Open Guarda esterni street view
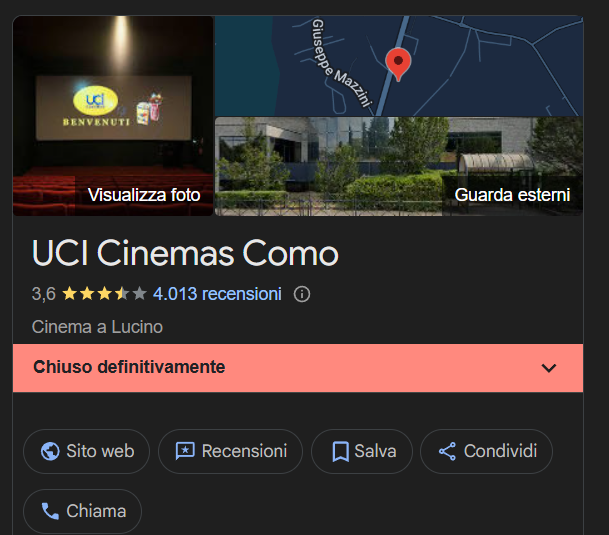The height and width of the screenshot is (535, 609). (x=399, y=166)
